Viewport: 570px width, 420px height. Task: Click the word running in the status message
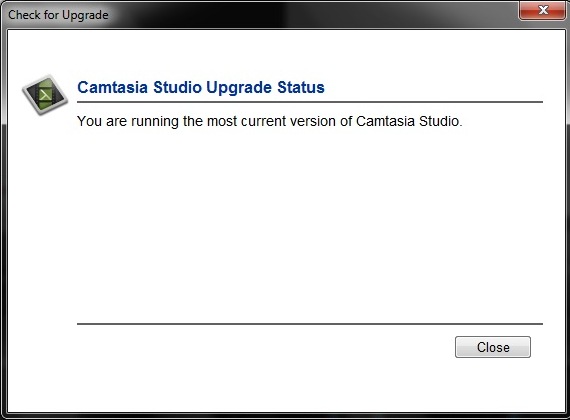pyautogui.click(x=154, y=122)
